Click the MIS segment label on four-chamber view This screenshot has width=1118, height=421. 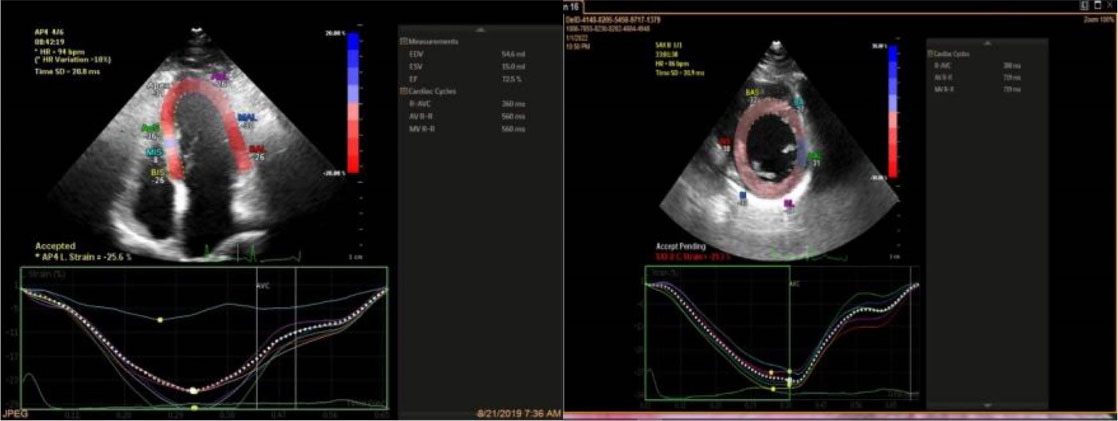pos(154,152)
